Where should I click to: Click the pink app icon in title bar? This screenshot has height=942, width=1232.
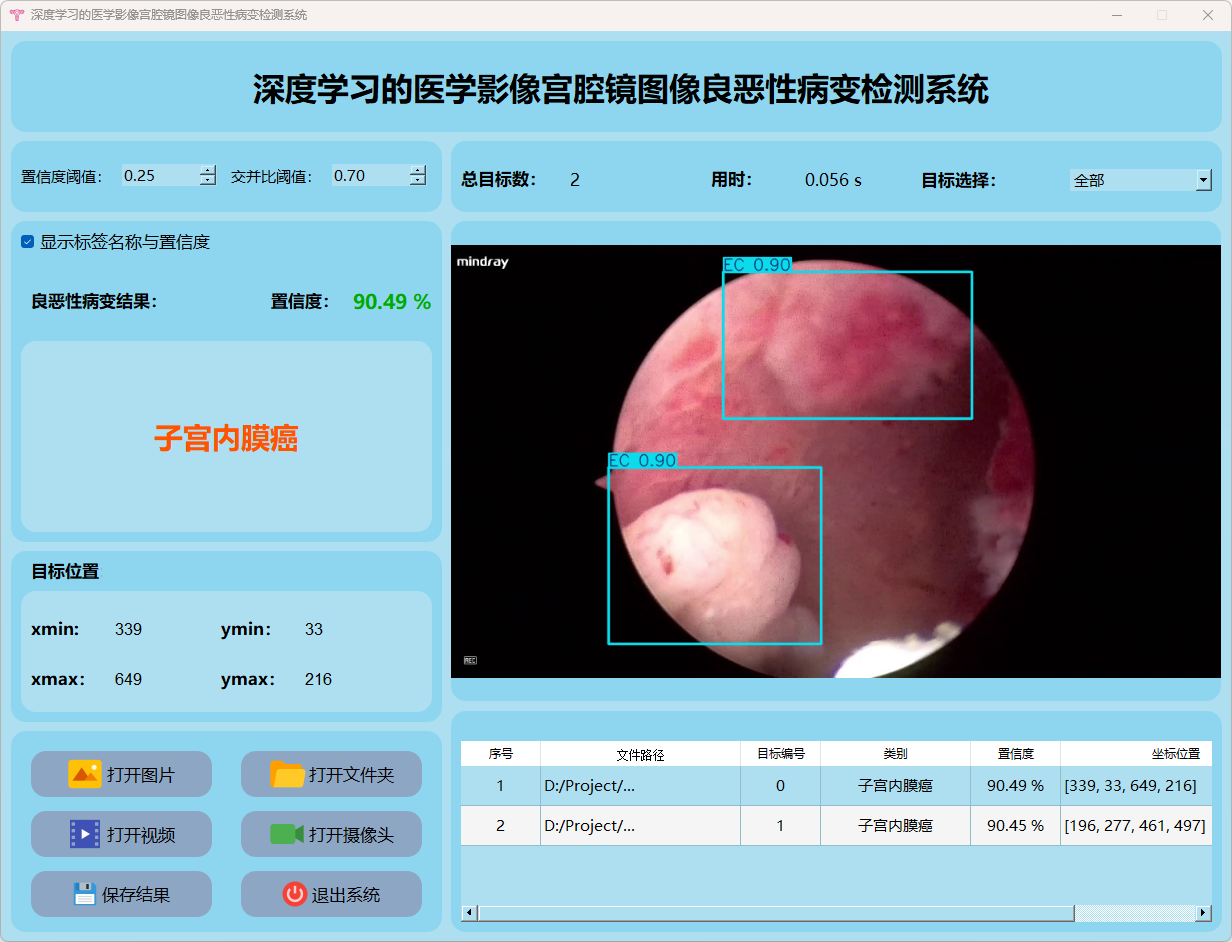(x=16, y=15)
